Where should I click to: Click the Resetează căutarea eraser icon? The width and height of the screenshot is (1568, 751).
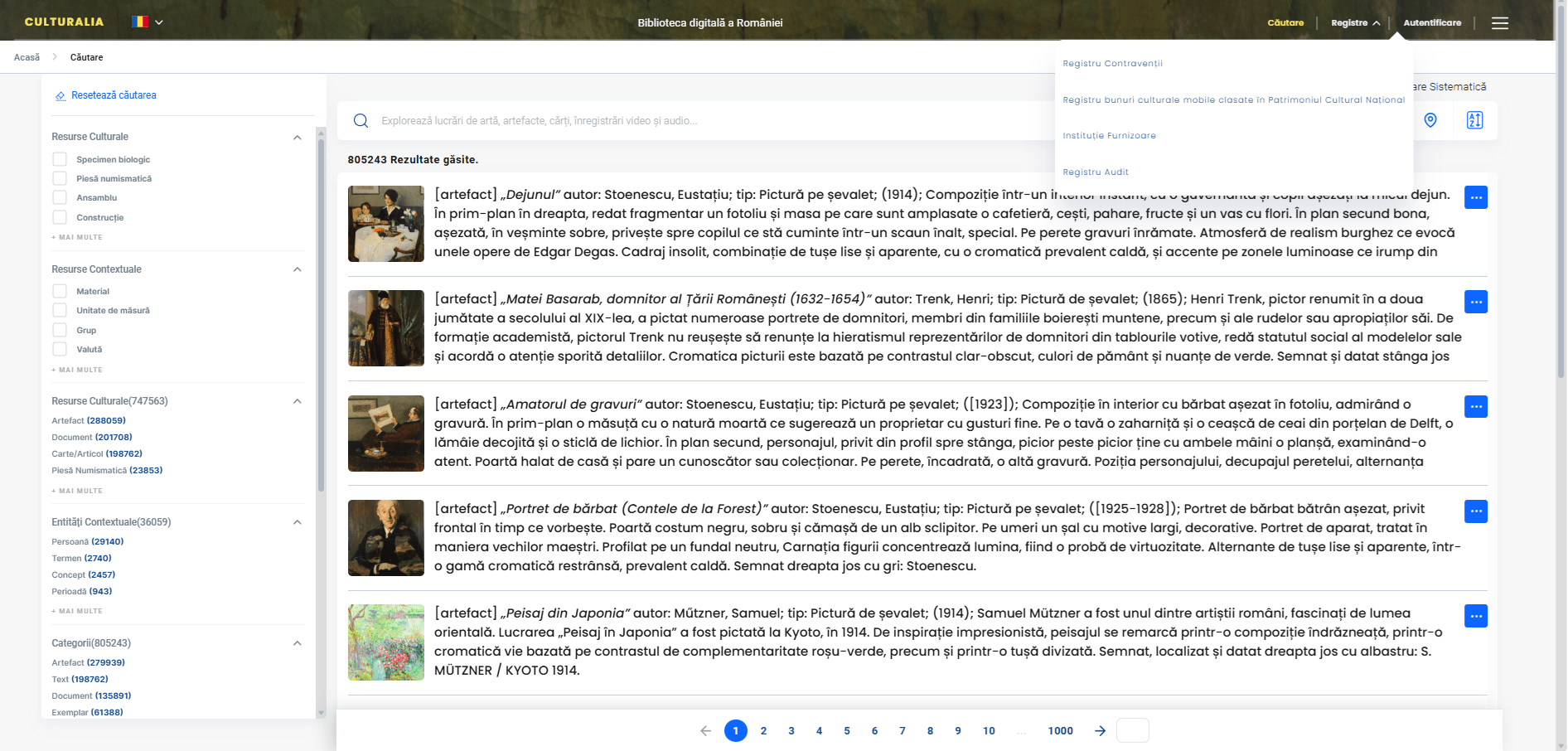pyautogui.click(x=60, y=96)
